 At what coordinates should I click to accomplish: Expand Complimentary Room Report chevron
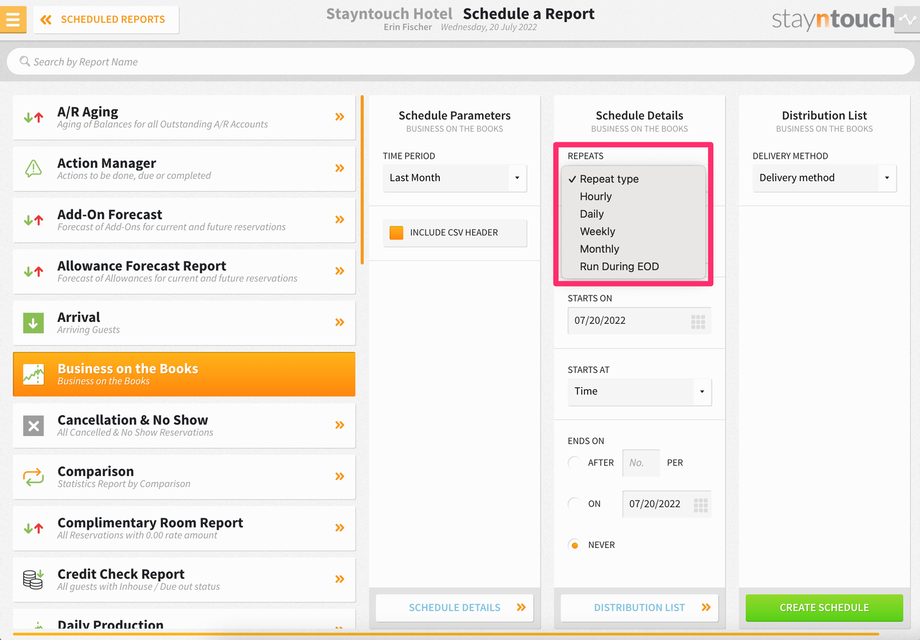tap(339, 527)
